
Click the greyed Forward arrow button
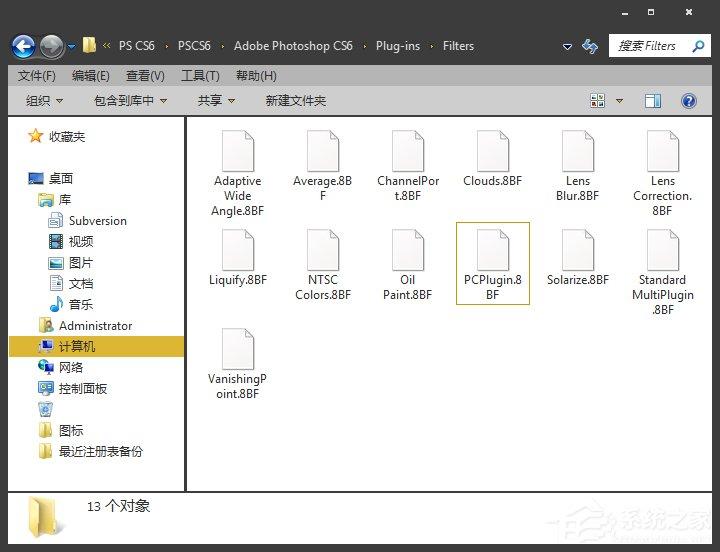point(51,46)
